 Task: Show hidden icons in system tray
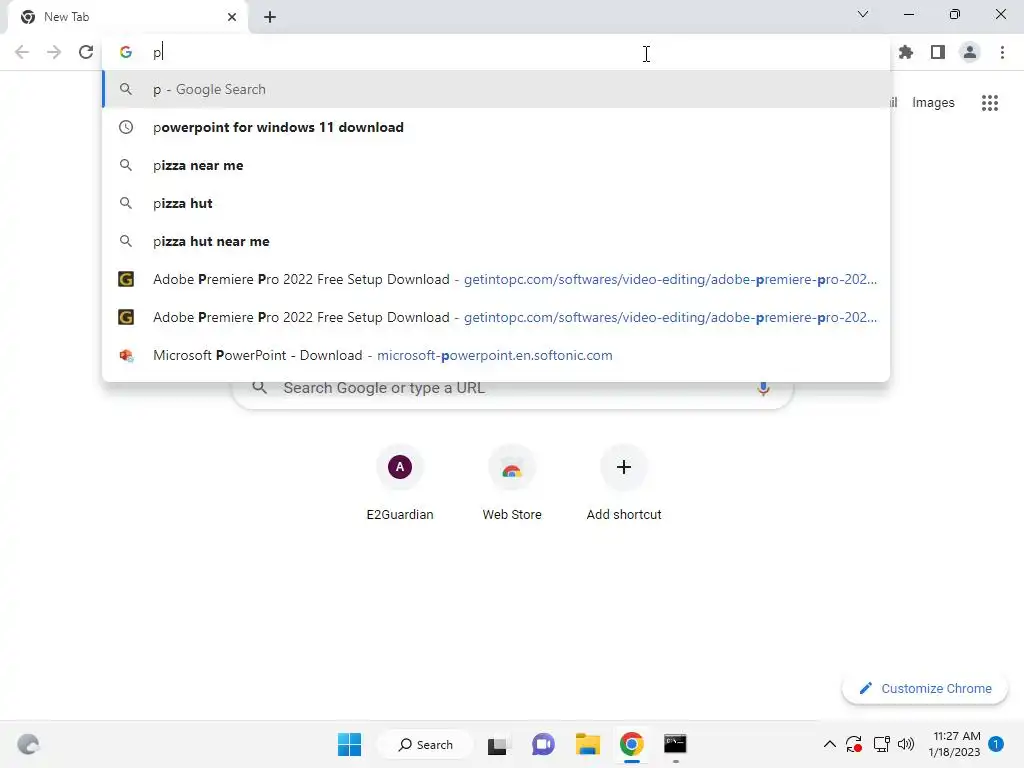829,744
